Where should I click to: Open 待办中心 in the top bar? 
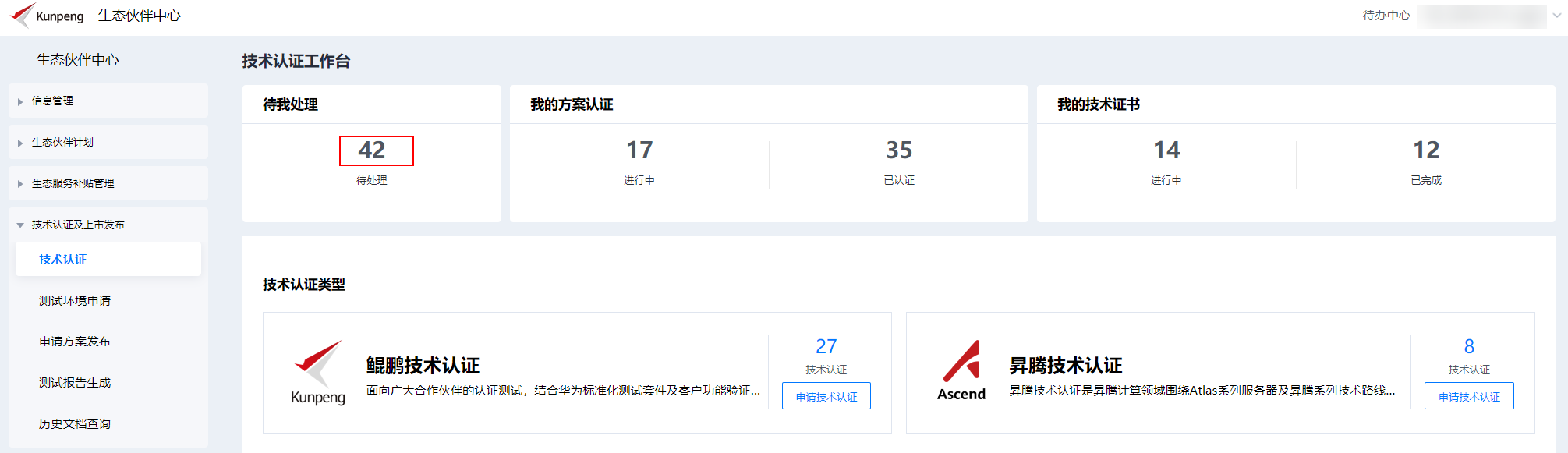pyautogui.click(x=1386, y=16)
